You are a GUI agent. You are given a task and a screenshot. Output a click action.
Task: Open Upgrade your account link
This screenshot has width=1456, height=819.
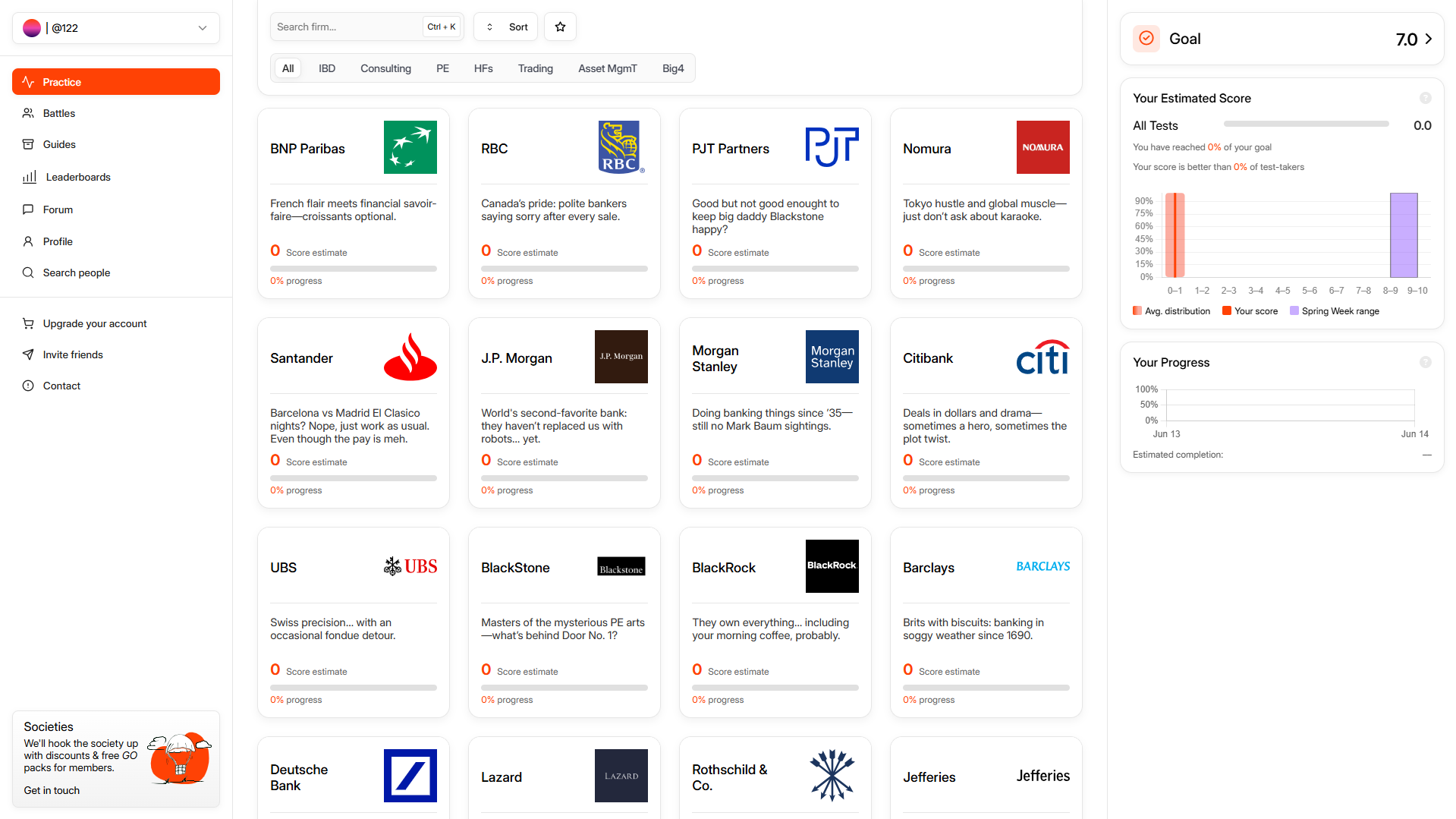coord(116,323)
